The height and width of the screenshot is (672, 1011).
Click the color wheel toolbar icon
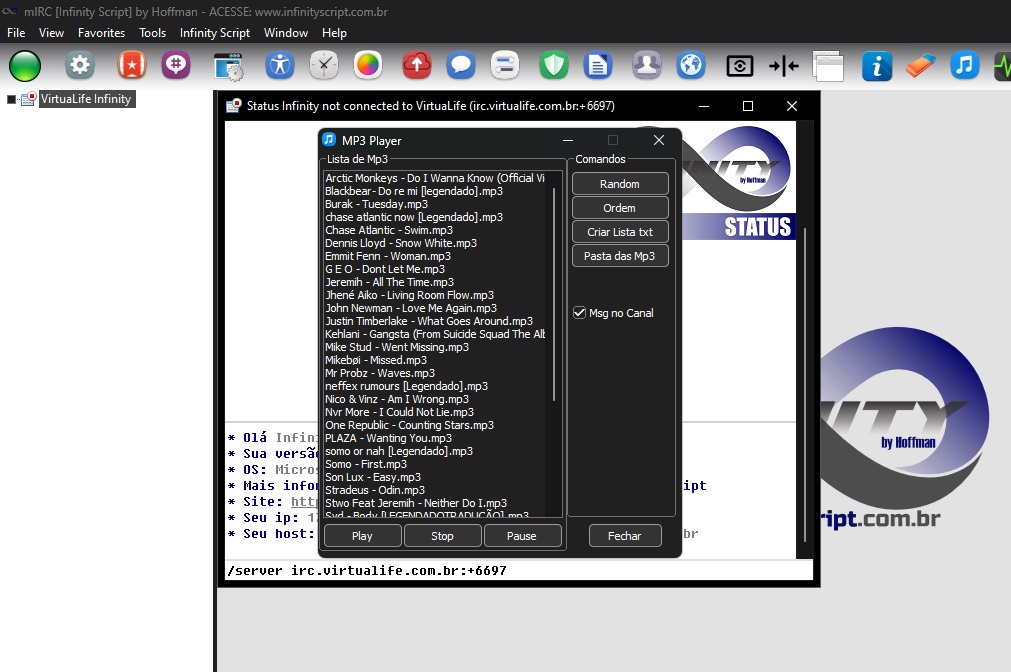pyautogui.click(x=368, y=66)
